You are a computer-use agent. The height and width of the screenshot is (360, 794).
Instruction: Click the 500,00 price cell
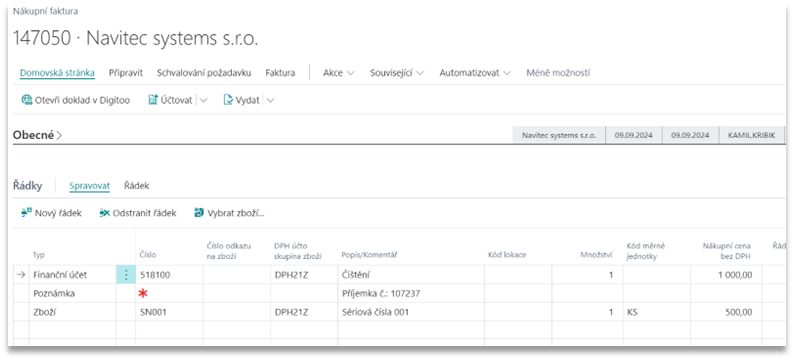point(727,312)
